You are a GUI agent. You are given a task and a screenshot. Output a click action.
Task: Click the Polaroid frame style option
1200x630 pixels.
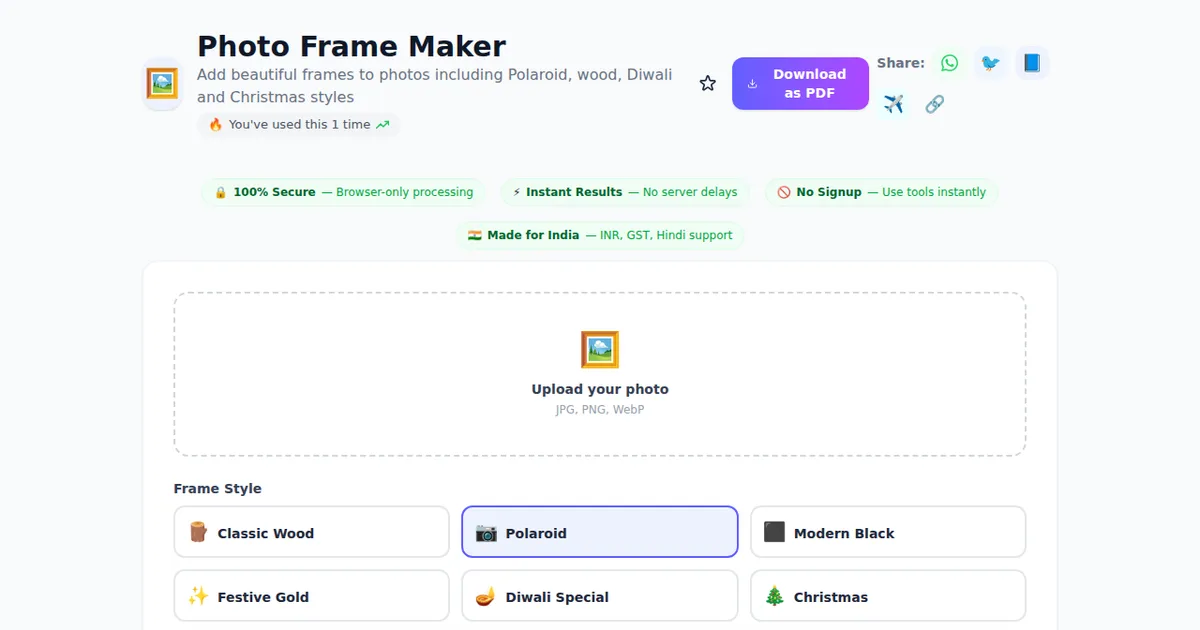[599, 531]
